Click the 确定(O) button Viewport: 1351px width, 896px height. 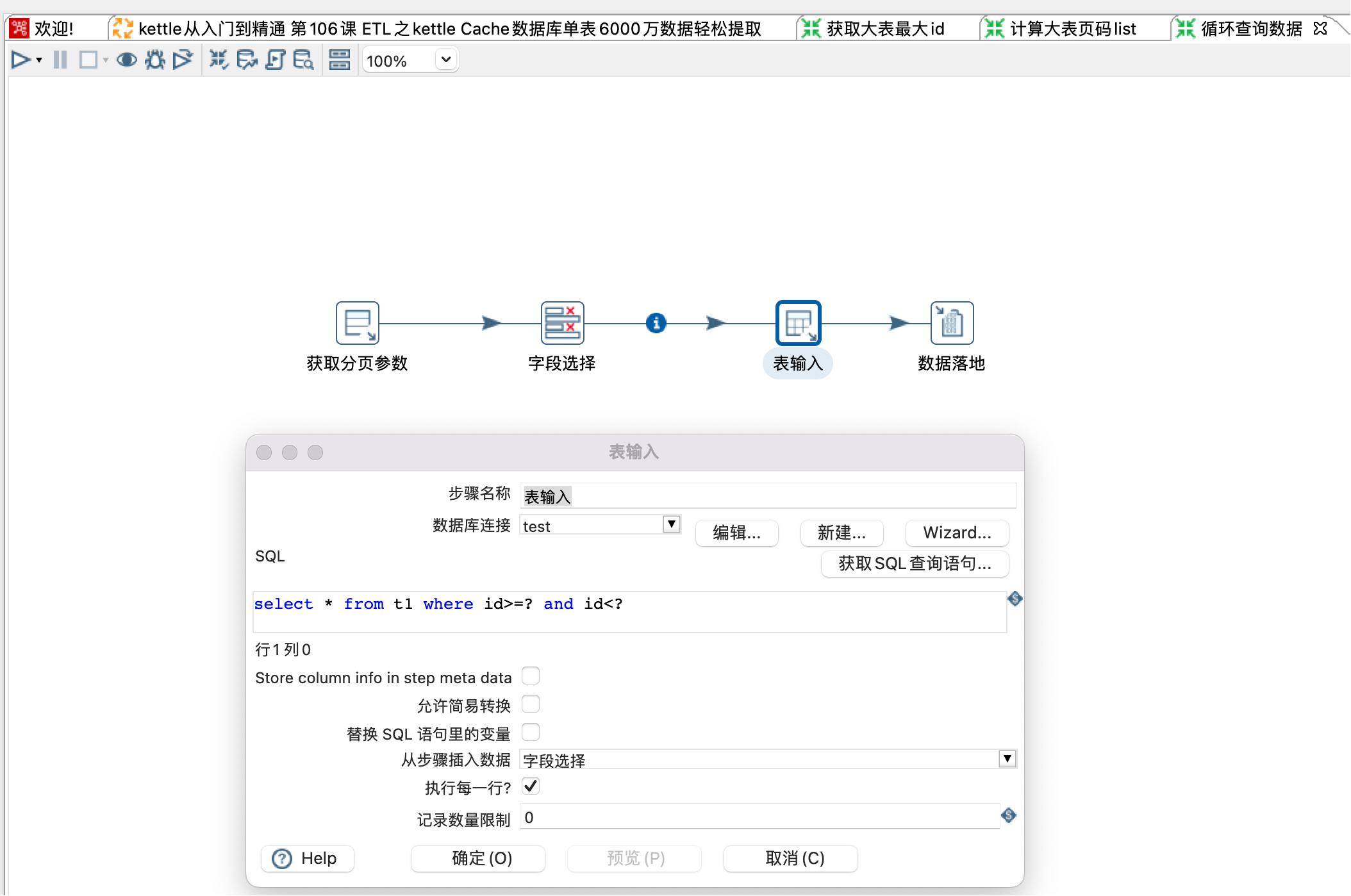pyautogui.click(x=478, y=858)
